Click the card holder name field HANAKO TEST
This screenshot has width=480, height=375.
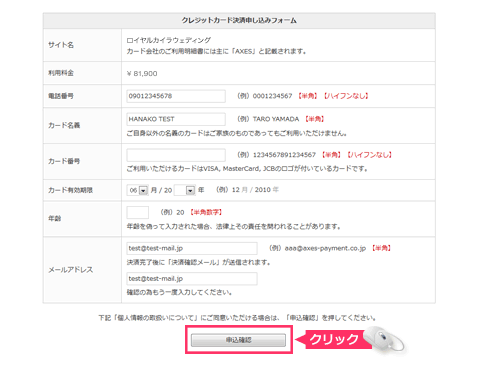176,119
